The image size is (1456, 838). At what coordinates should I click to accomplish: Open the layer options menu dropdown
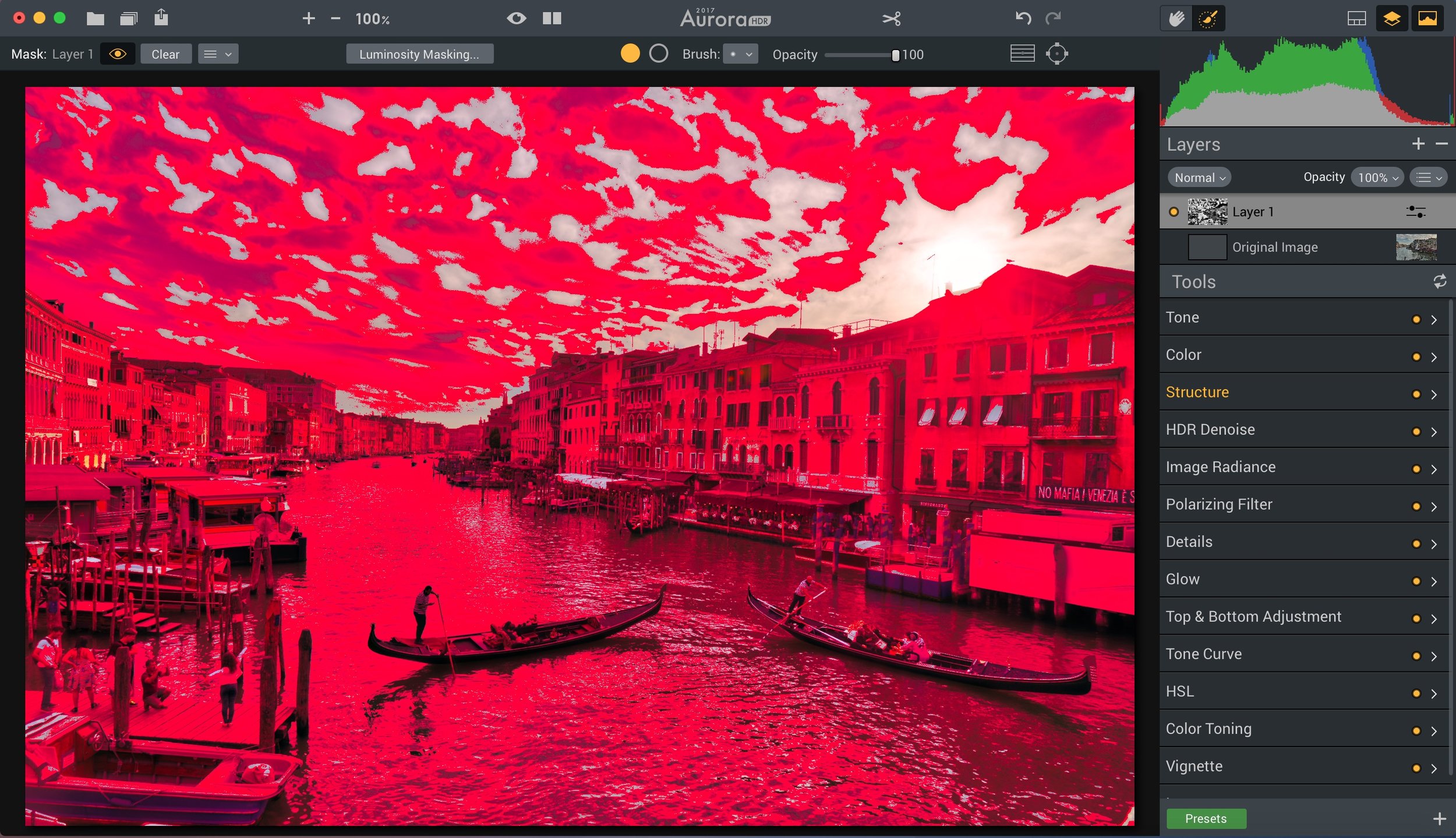(x=1429, y=178)
